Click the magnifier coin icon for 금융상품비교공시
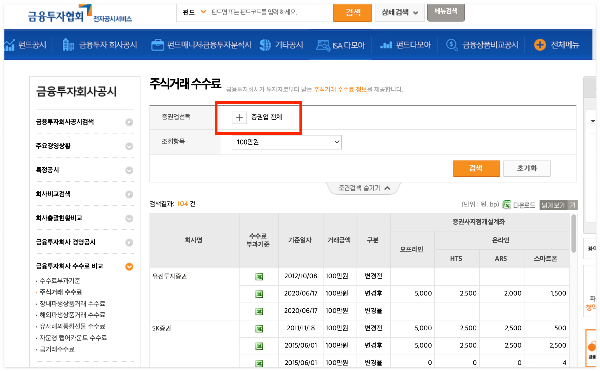The height and width of the screenshot is (371, 600). click(452, 45)
